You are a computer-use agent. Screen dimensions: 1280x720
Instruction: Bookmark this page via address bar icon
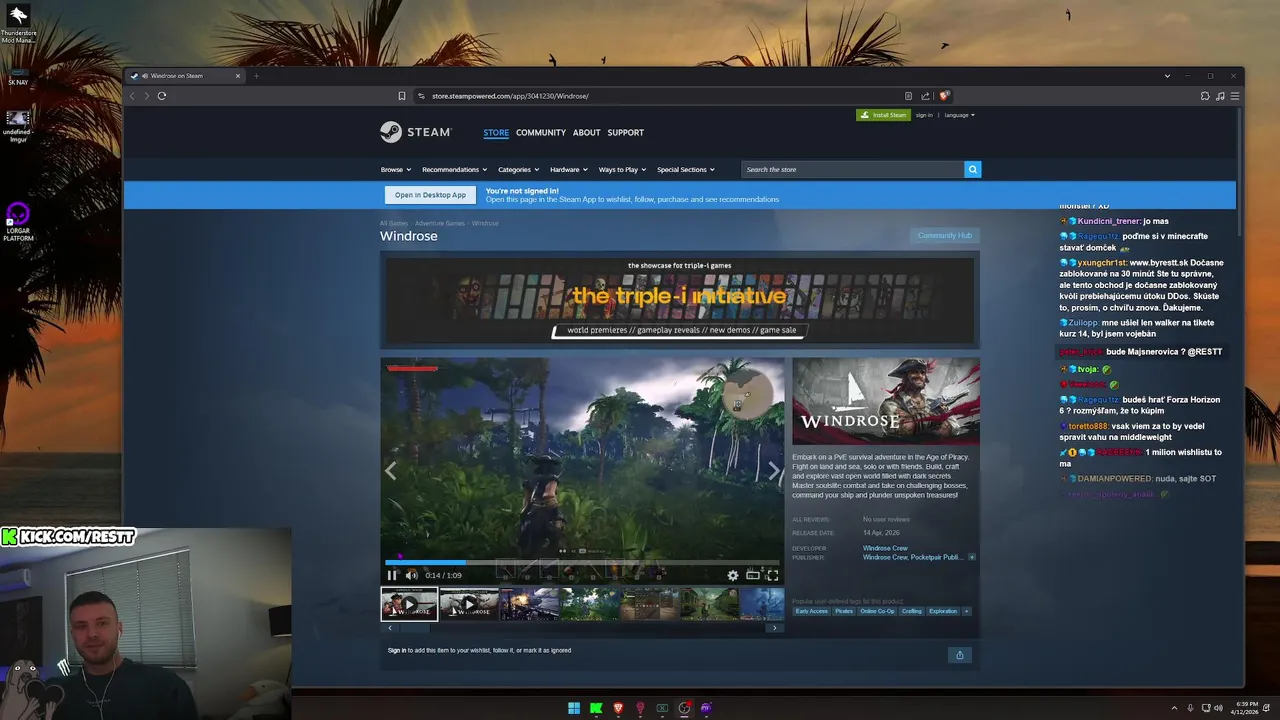pyautogui.click(x=402, y=96)
